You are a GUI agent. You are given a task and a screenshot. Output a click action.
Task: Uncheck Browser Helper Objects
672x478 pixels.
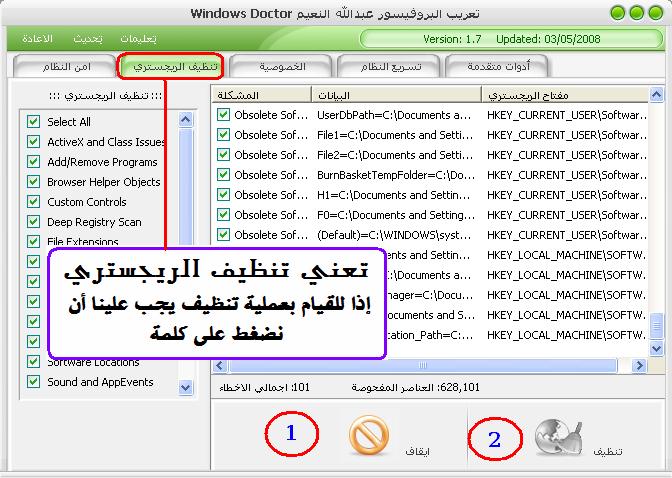pos(33,182)
